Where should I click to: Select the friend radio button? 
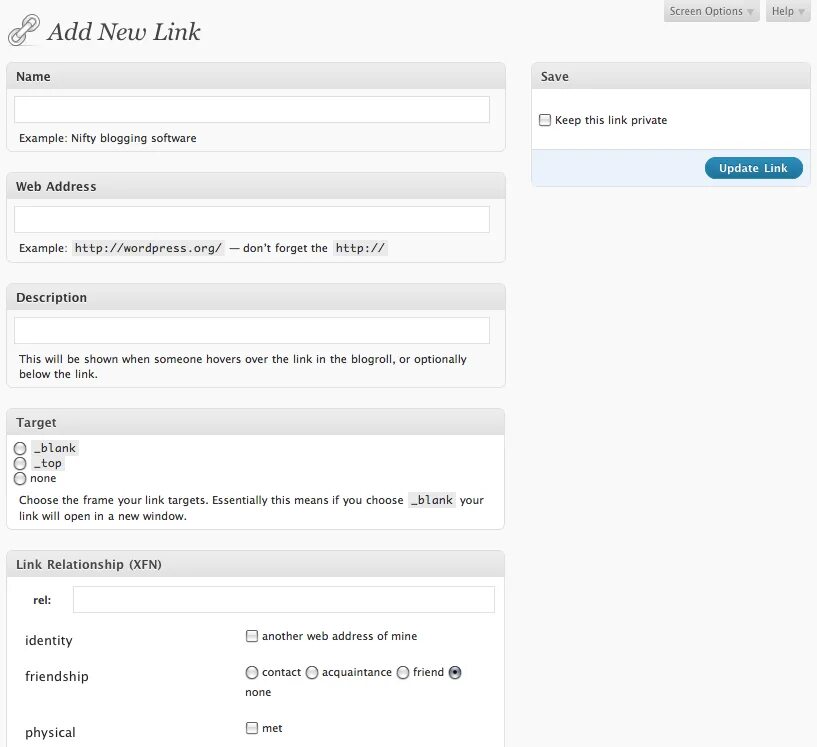(403, 672)
